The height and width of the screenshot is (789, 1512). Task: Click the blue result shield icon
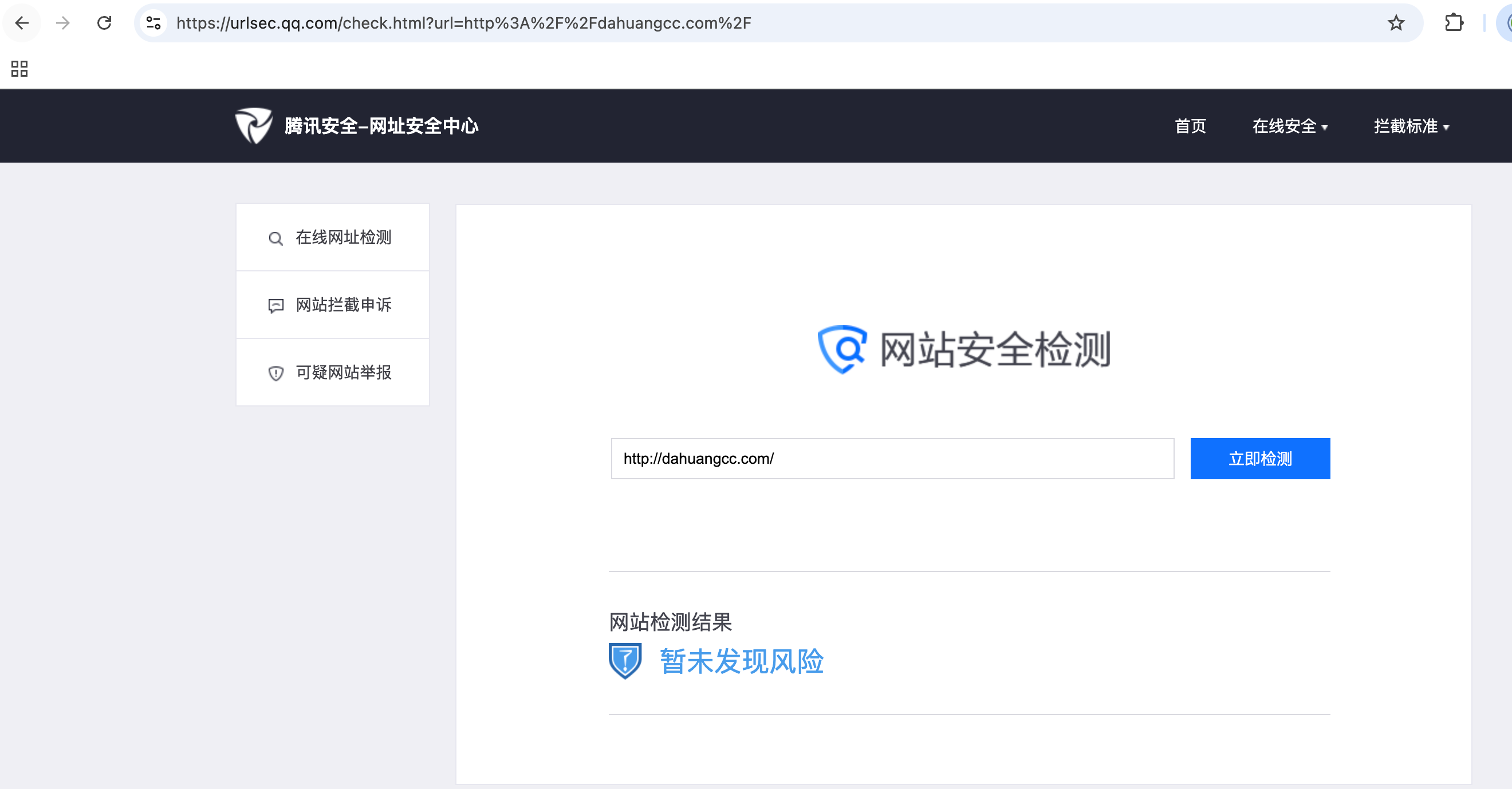(x=625, y=661)
